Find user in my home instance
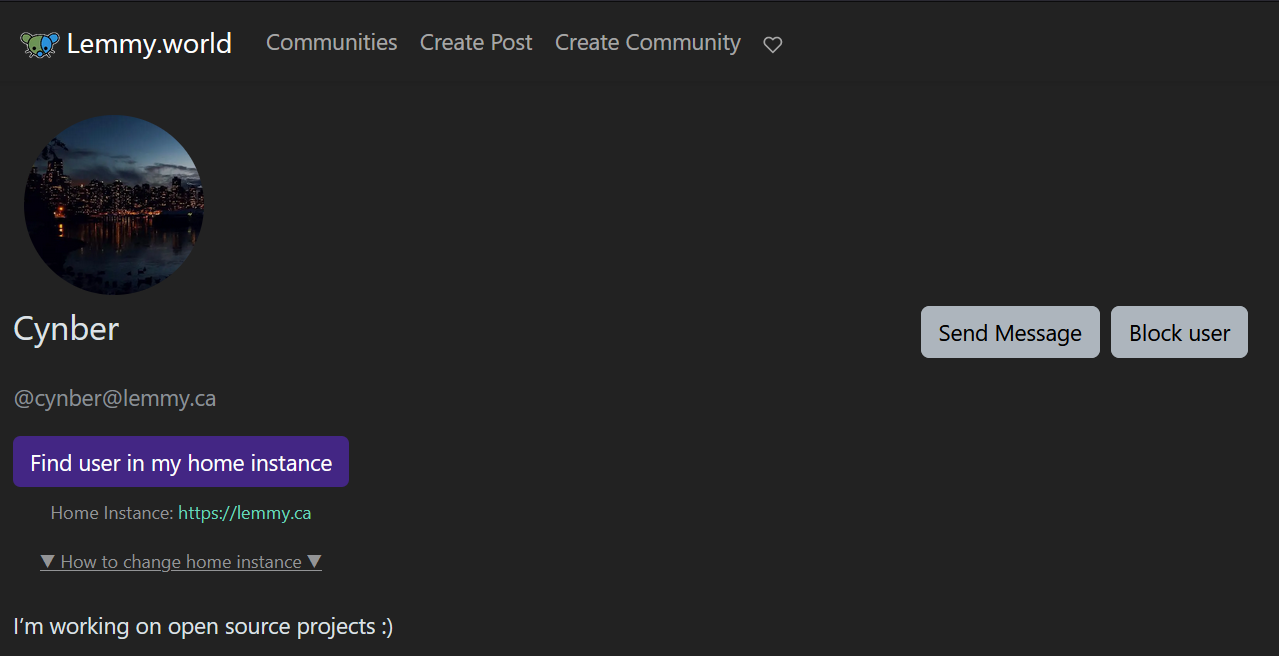 [x=181, y=462]
